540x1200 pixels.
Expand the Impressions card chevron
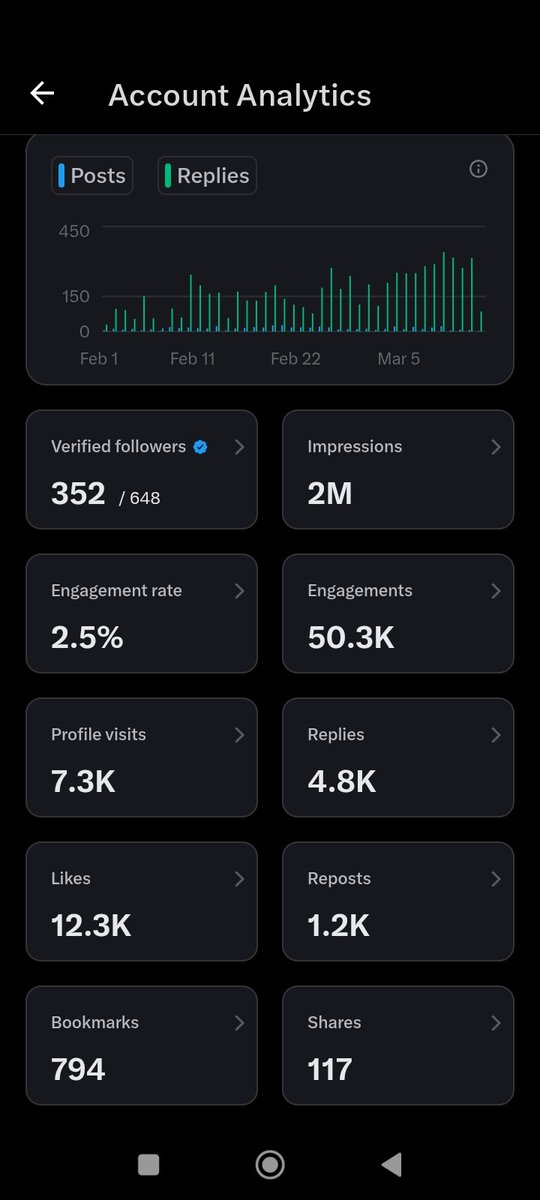495,447
